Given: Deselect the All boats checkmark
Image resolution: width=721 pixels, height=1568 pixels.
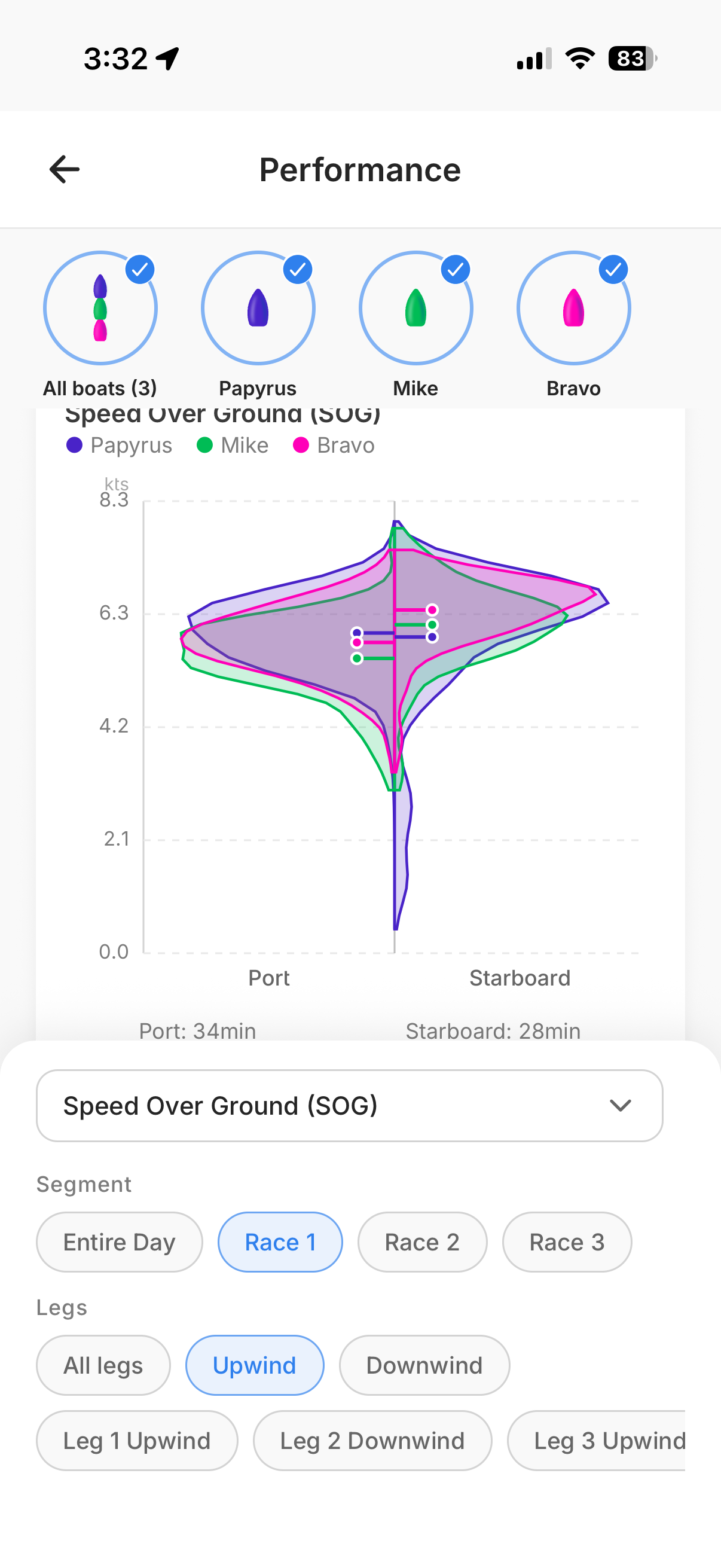Looking at the screenshot, I should tap(140, 269).
